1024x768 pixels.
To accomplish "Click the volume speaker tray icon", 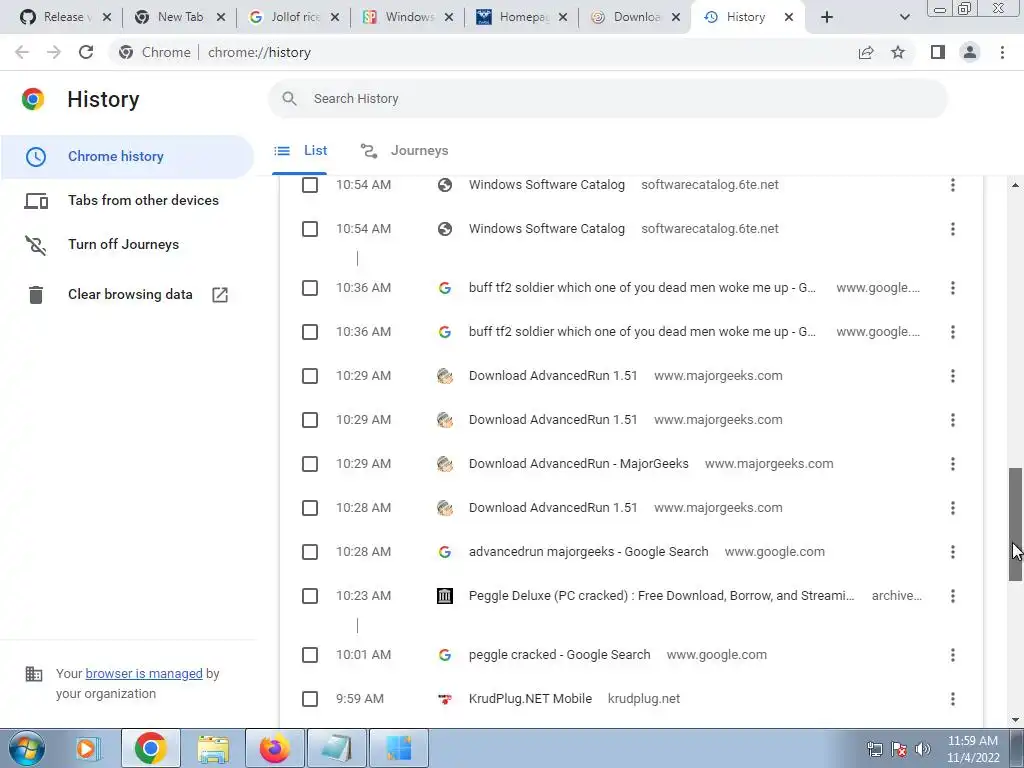I will coord(922,749).
